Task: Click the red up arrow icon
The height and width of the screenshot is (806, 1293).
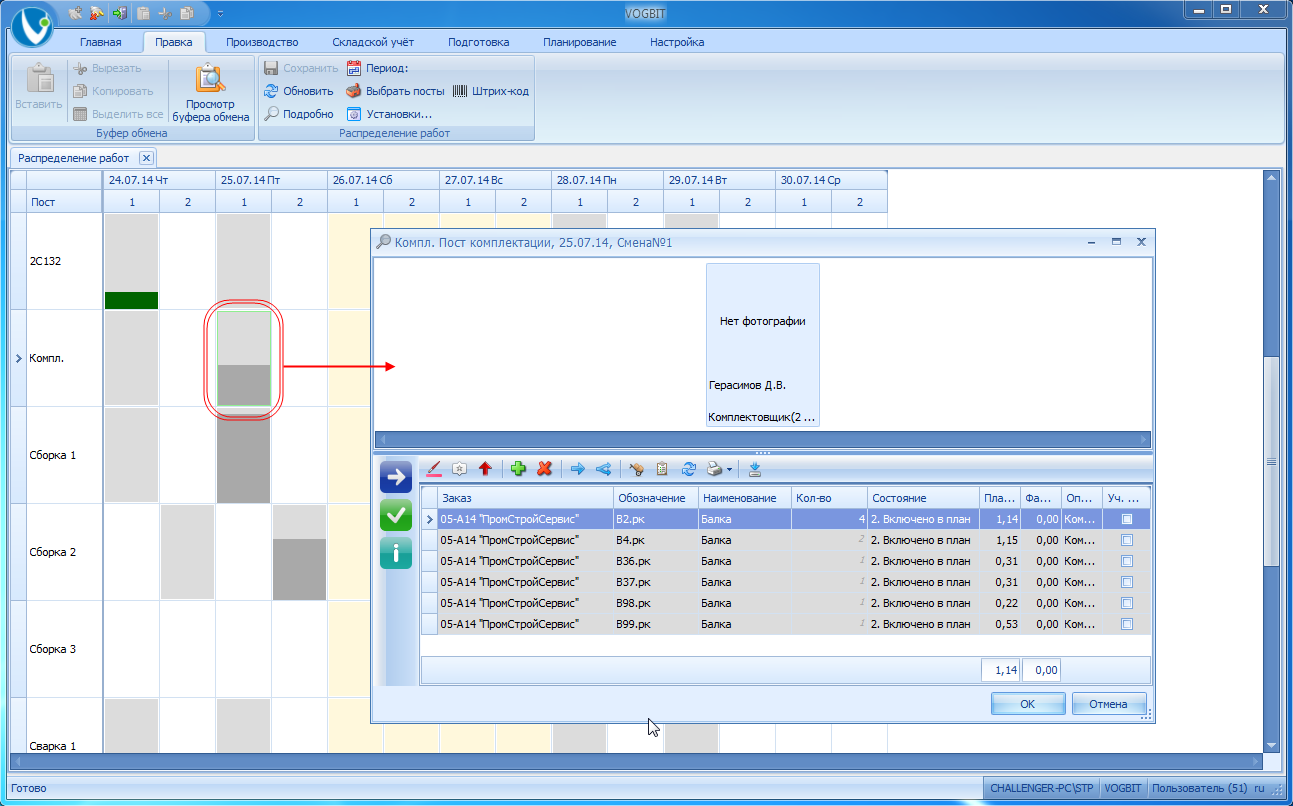Action: 486,468
